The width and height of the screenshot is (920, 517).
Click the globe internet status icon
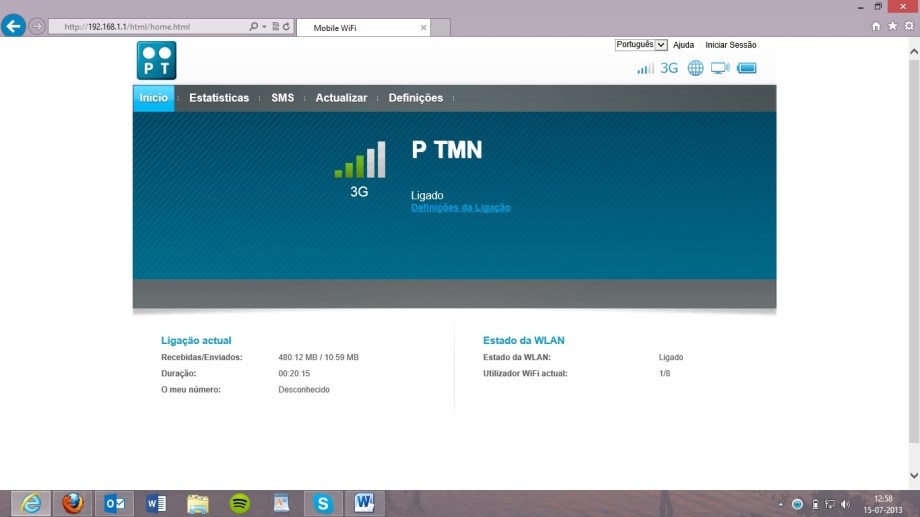[695, 69]
